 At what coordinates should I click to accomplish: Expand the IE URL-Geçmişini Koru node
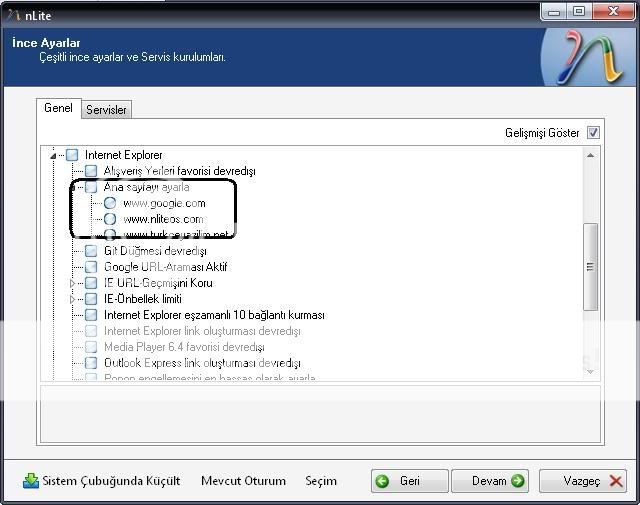(73, 283)
